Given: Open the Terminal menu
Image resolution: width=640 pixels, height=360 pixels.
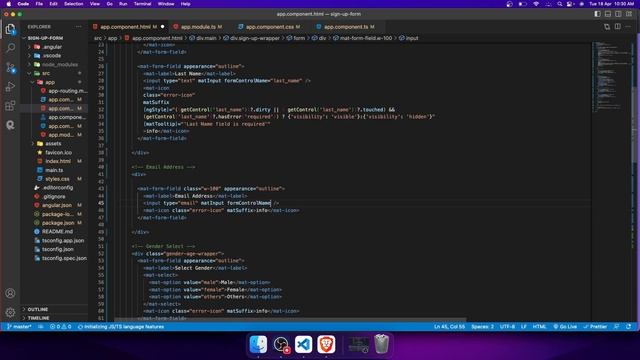Looking at the screenshot, I should (x=142, y=4).
